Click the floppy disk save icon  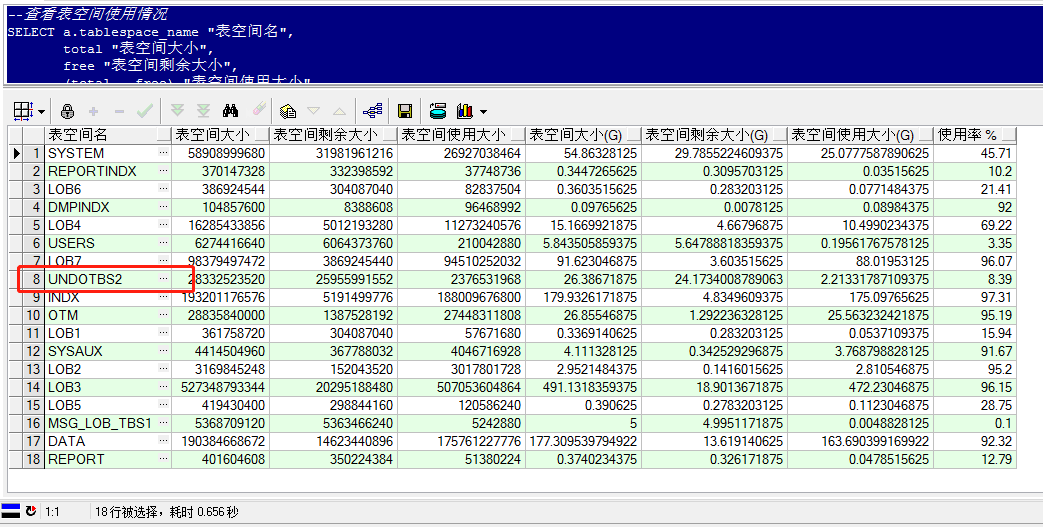[x=405, y=111]
